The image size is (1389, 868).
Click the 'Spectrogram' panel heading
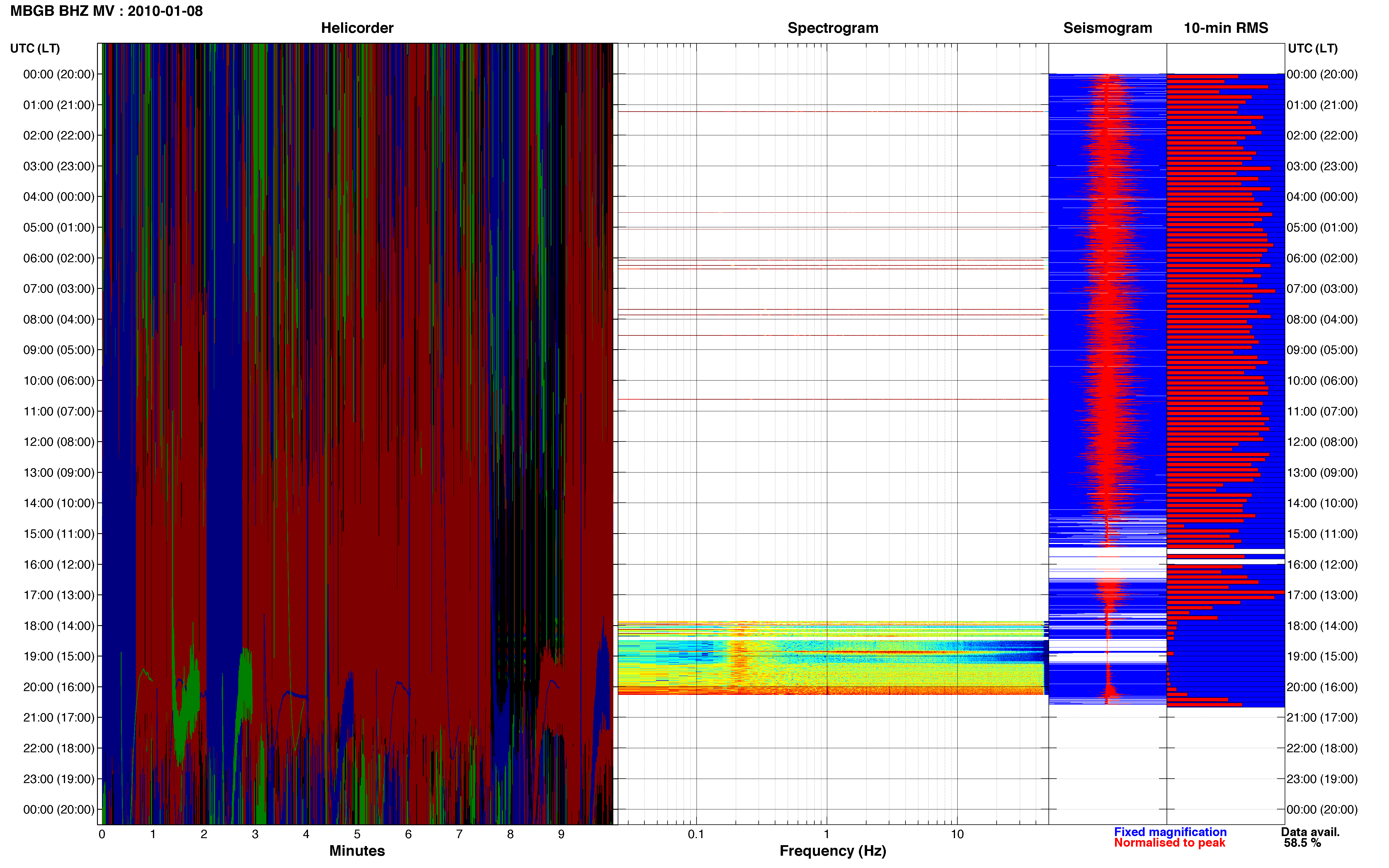(x=833, y=28)
